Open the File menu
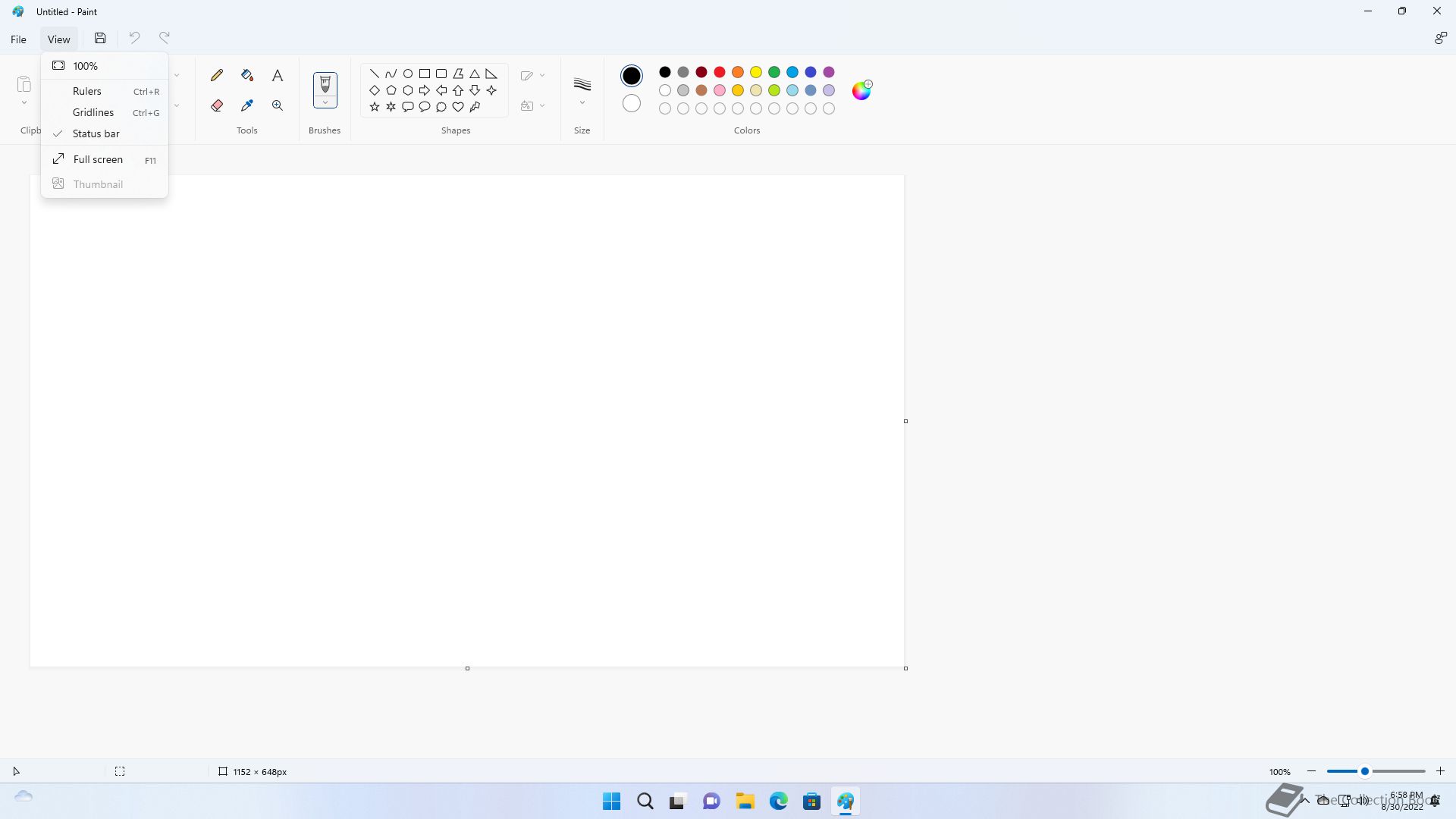The height and width of the screenshot is (819, 1456). click(18, 39)
